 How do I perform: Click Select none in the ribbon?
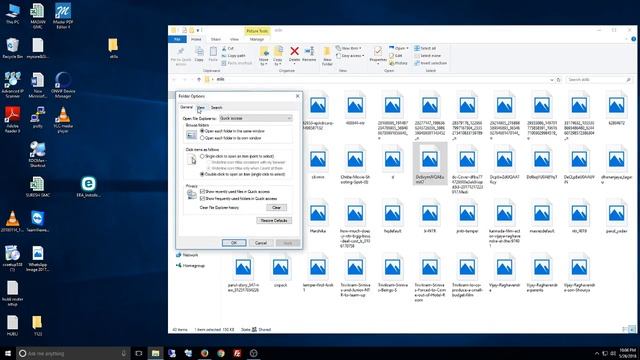[x=427, y=56]
